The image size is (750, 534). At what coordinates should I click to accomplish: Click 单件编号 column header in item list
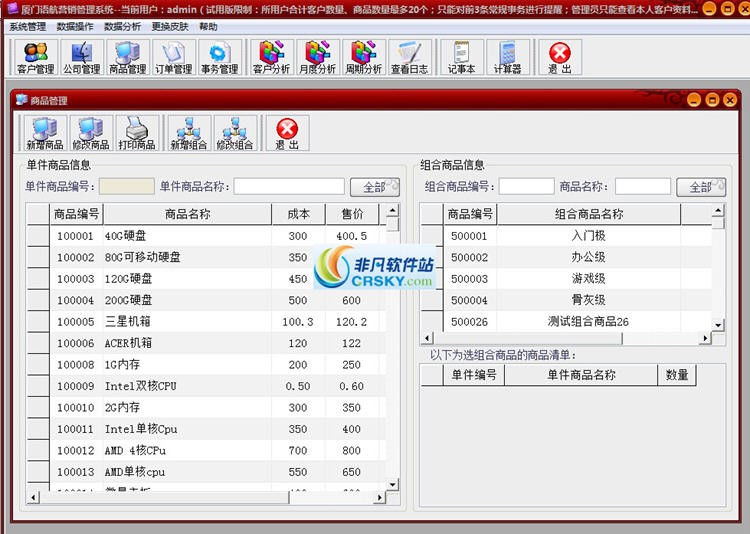tap(474, 375)
